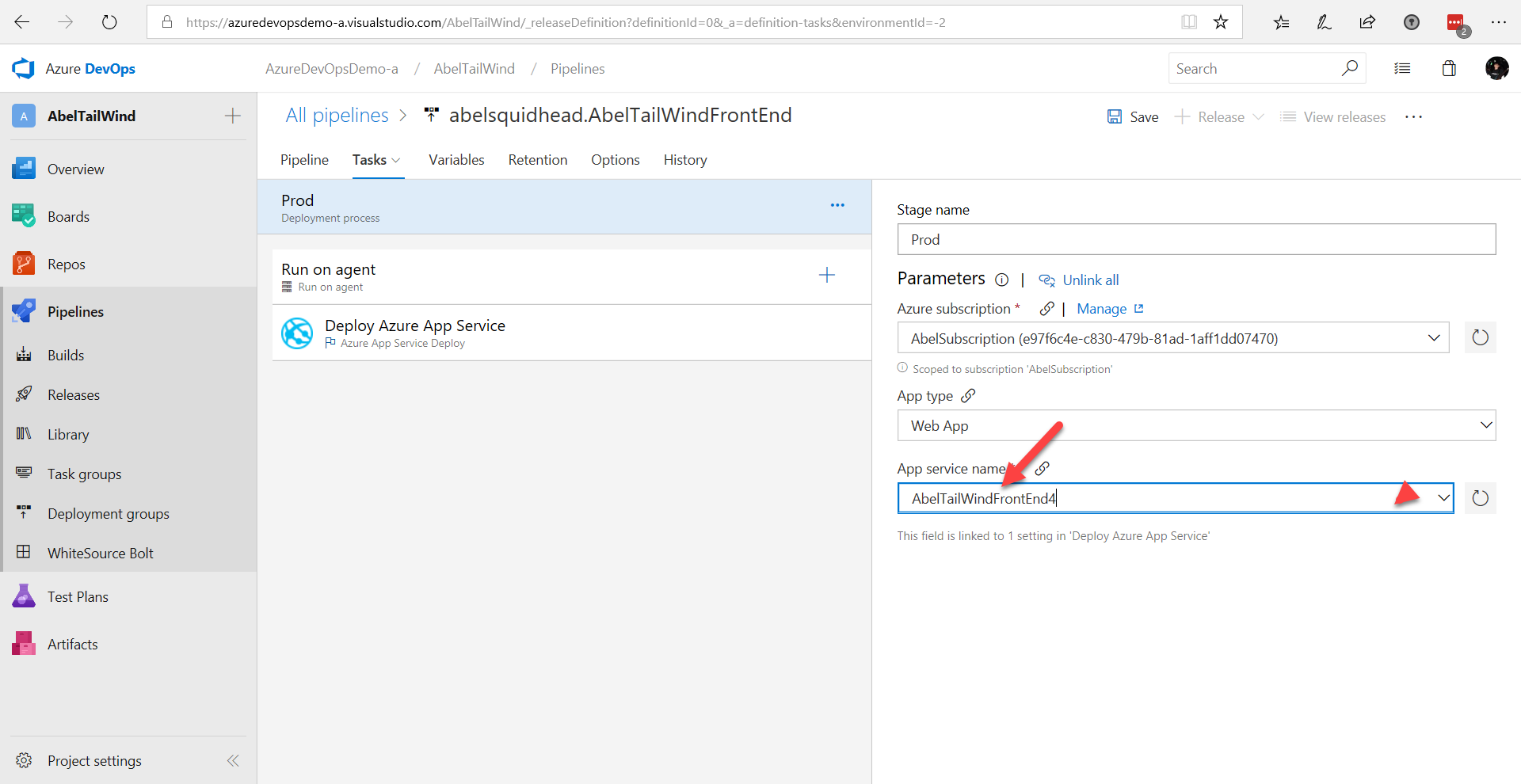The width and height of the screenshot is (1521, 784).
Task: Click the add notes pen icon
Action: coord(1325,22)
